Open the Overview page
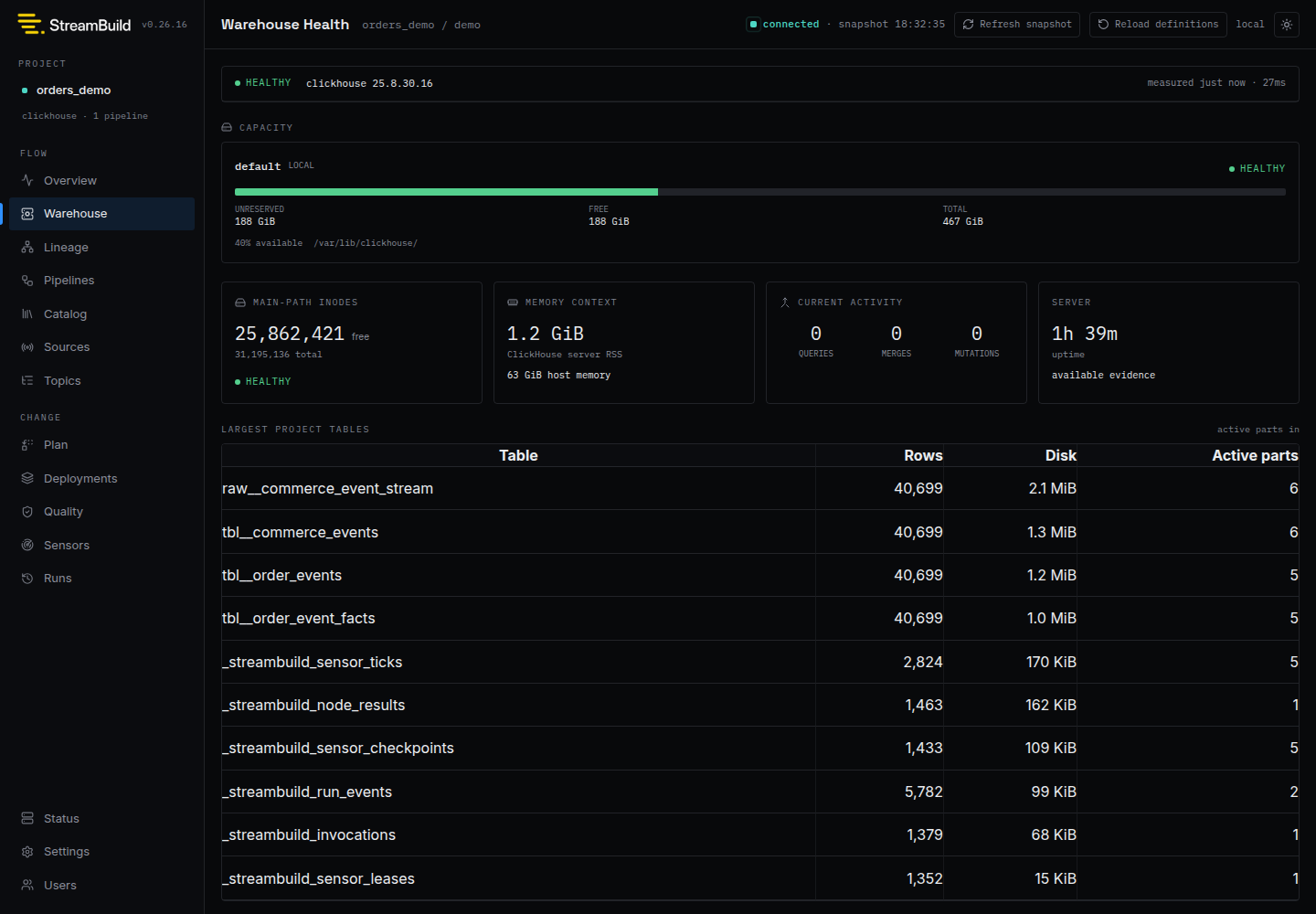The image size is (1316, 914). tap(102, 180)
